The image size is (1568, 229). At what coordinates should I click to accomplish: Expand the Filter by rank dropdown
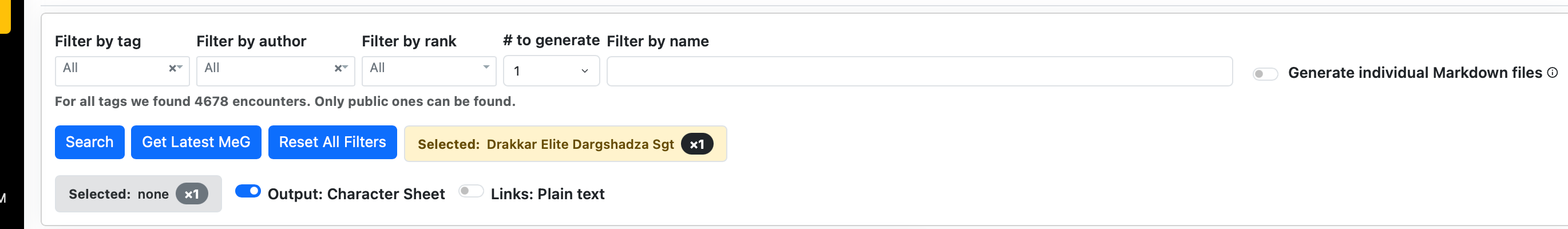click(x=429, y=70)
